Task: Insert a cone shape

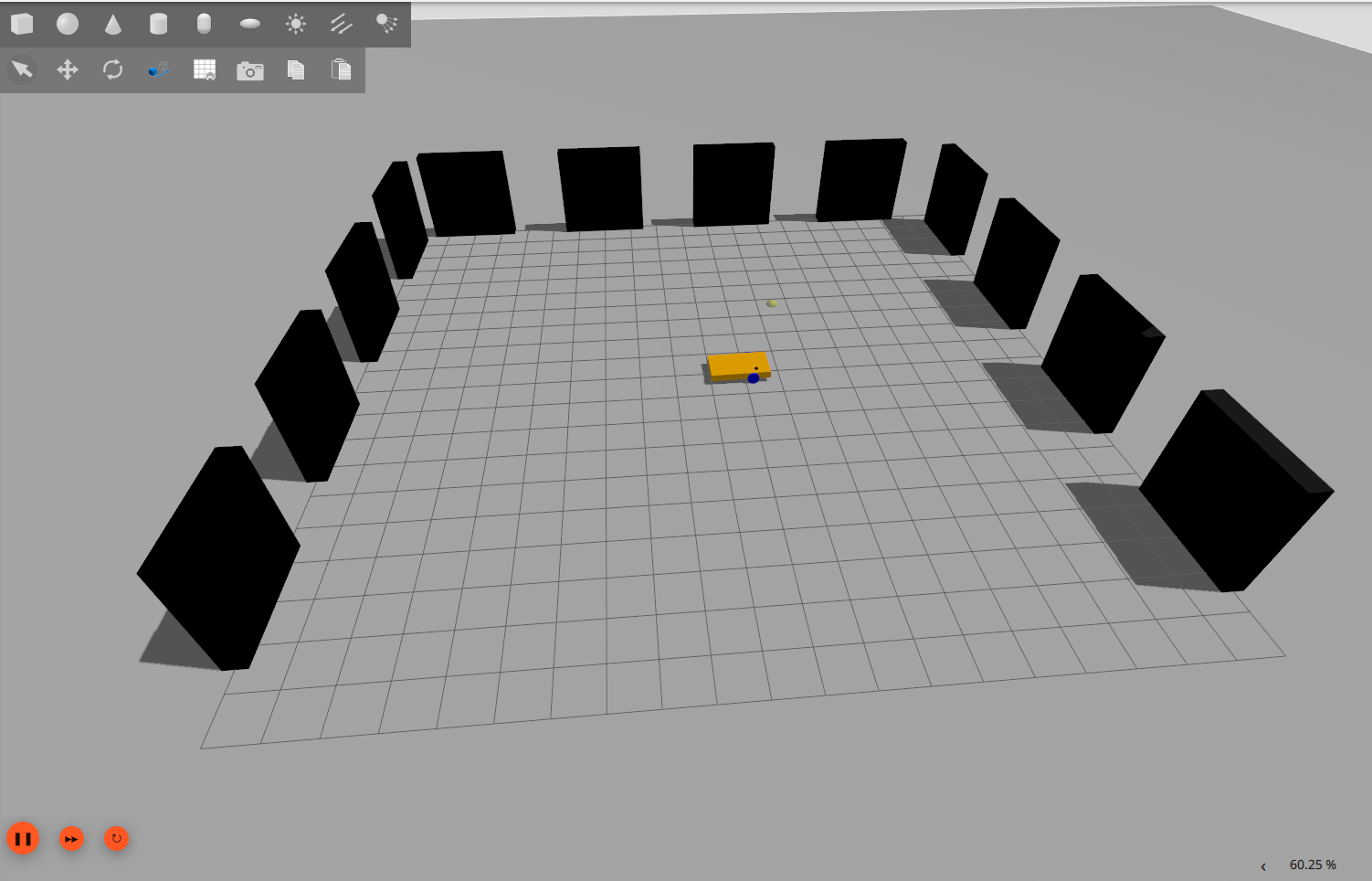Action: pyautogui.click(x=113, y=24)
